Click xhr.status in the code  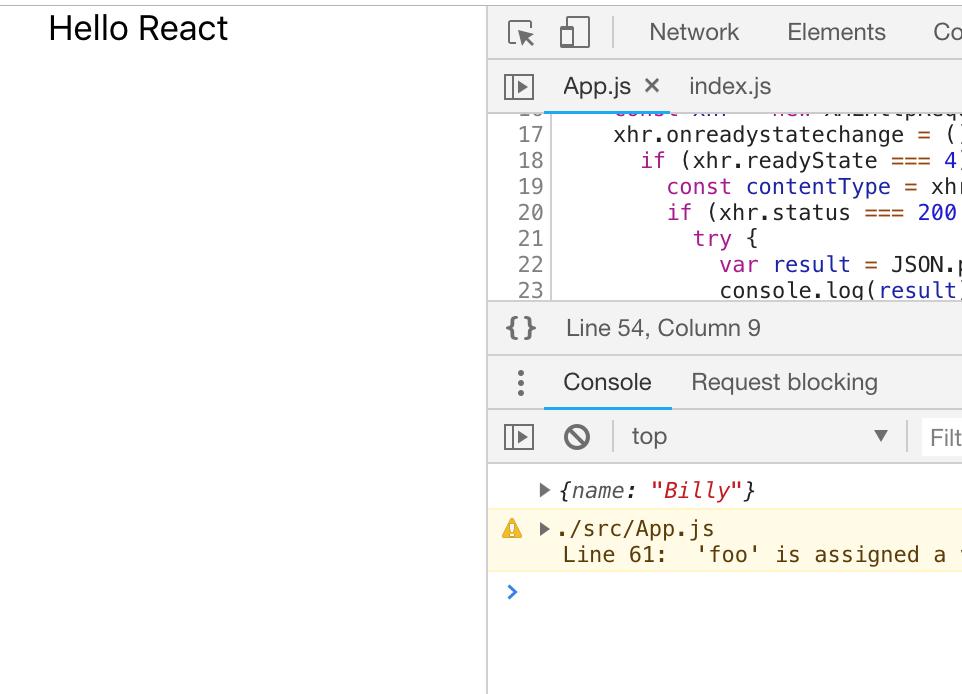[784, 212]
